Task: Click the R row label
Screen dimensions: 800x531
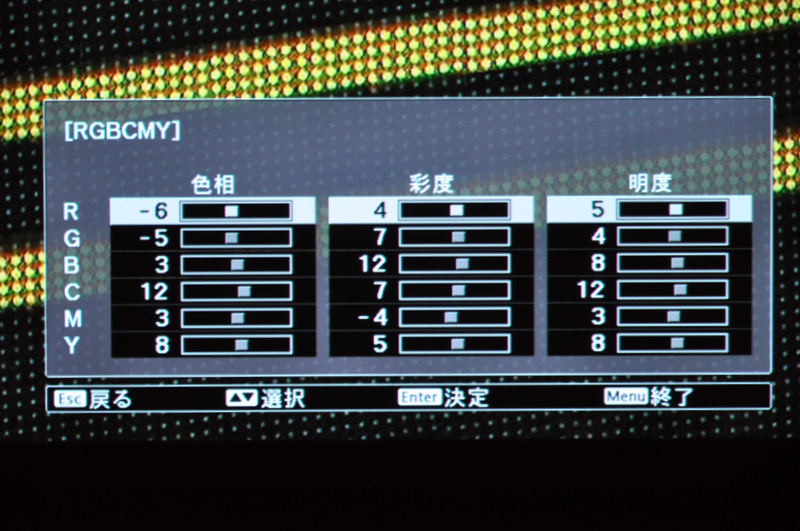Action: pyautogui.click(x=71, y=212)
